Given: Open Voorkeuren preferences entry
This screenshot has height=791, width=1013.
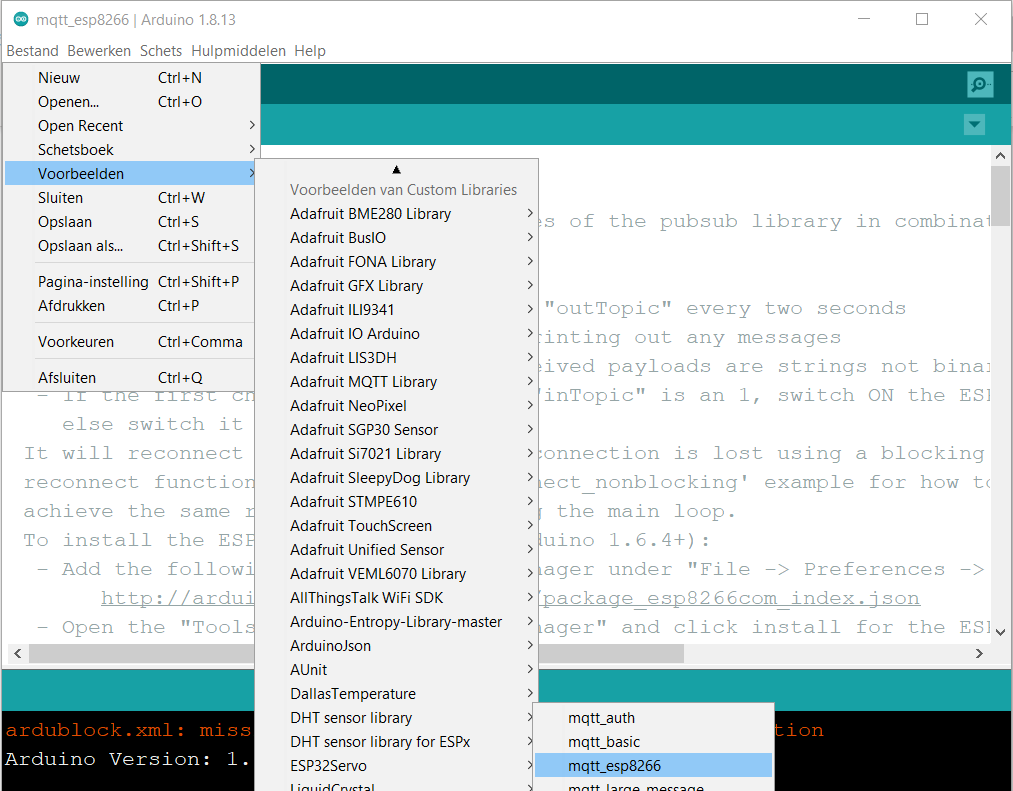Looking at the screenshot, I should pyautogui.click(x=129, y=341).
